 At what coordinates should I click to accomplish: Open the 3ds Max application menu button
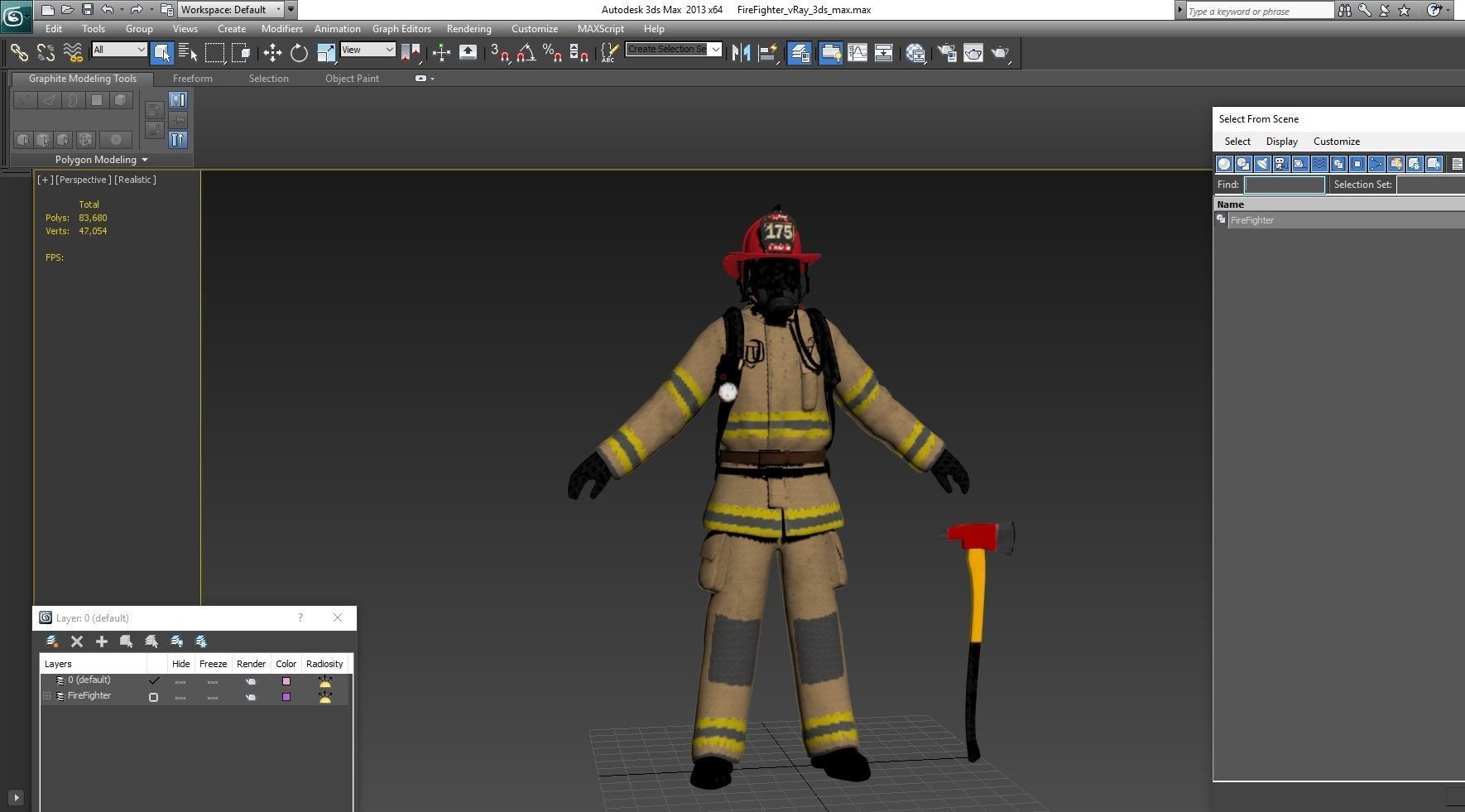tap(16, 16)
